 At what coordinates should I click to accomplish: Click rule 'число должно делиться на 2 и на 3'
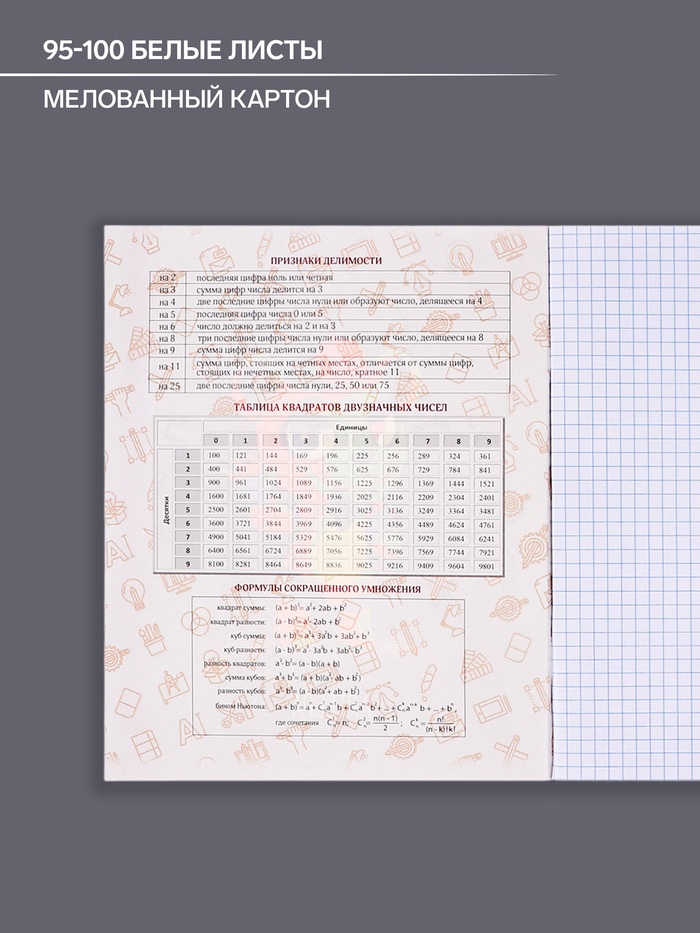click(x=266, y=326)
